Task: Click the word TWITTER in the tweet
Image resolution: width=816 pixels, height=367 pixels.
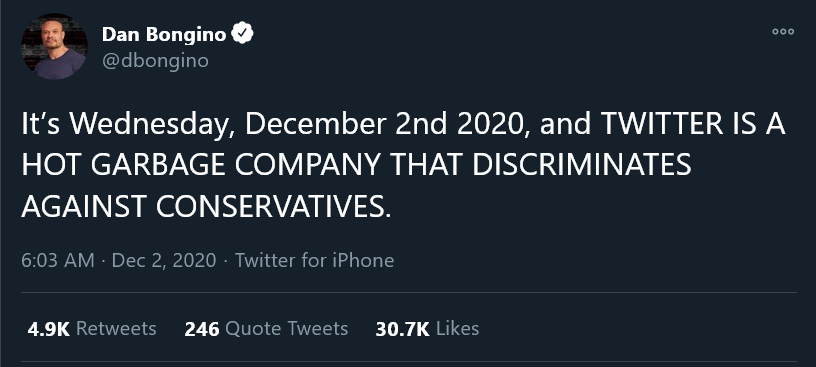Action: point(661,124)
